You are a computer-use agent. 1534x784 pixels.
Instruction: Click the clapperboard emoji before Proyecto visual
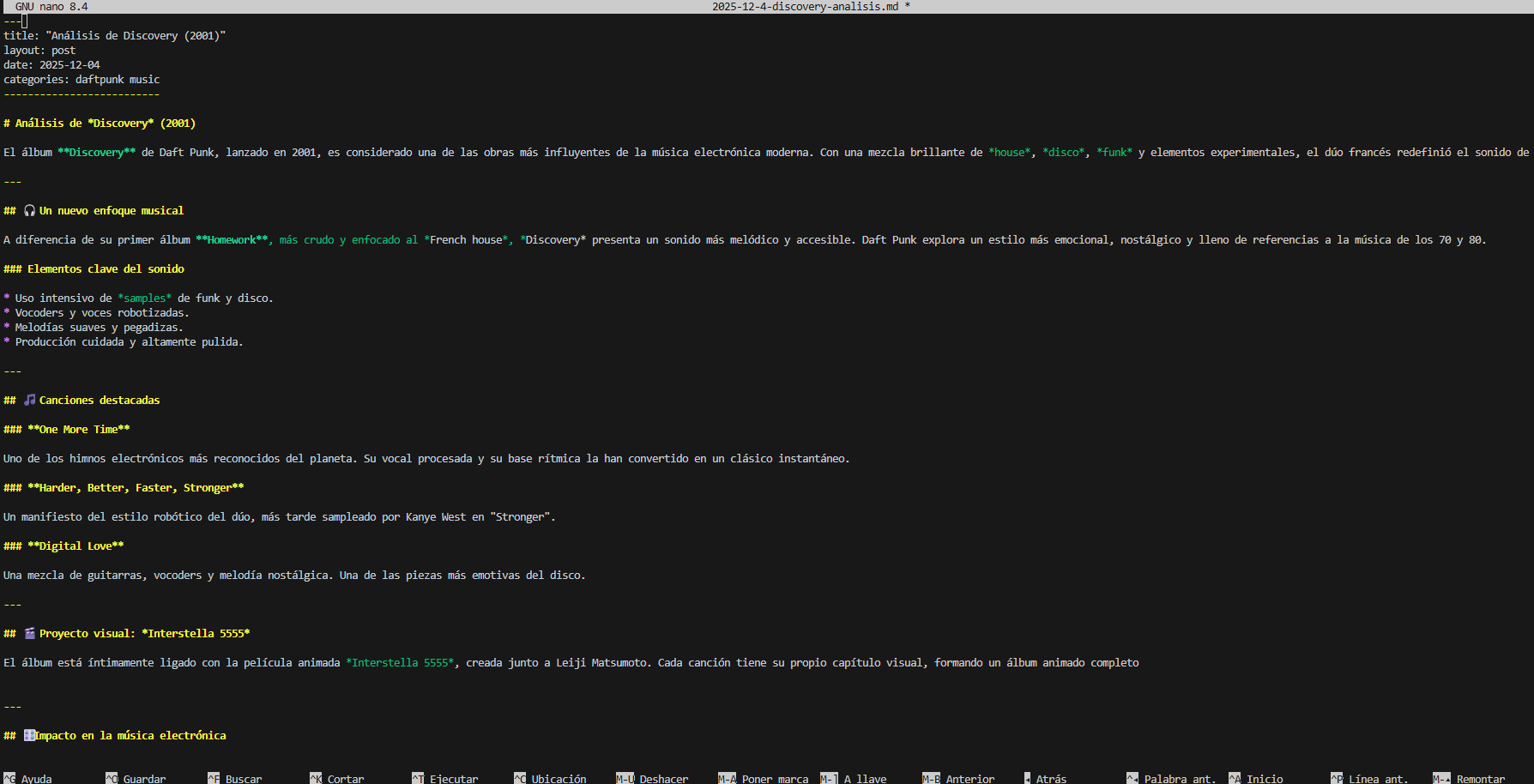point(30,634)
